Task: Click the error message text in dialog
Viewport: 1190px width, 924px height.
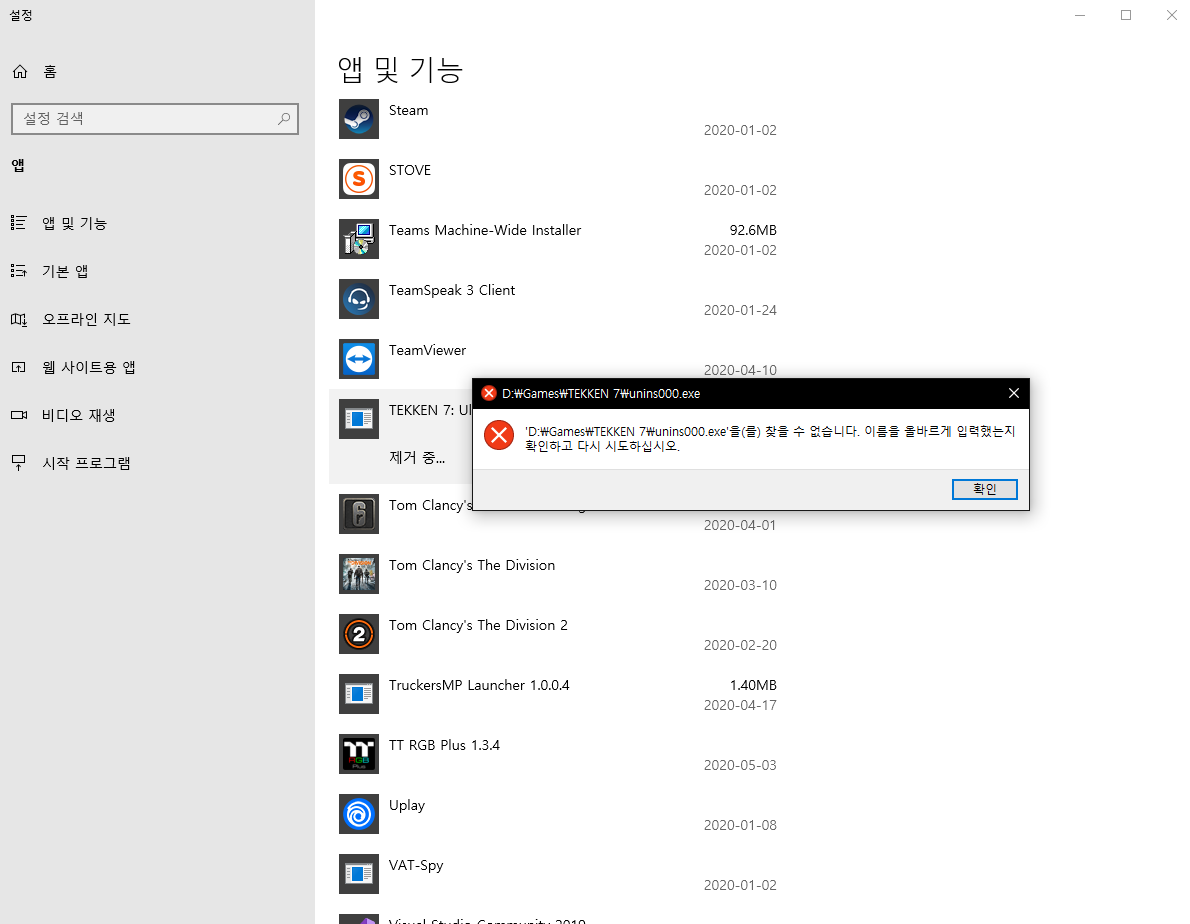Action: coord(770,438)
